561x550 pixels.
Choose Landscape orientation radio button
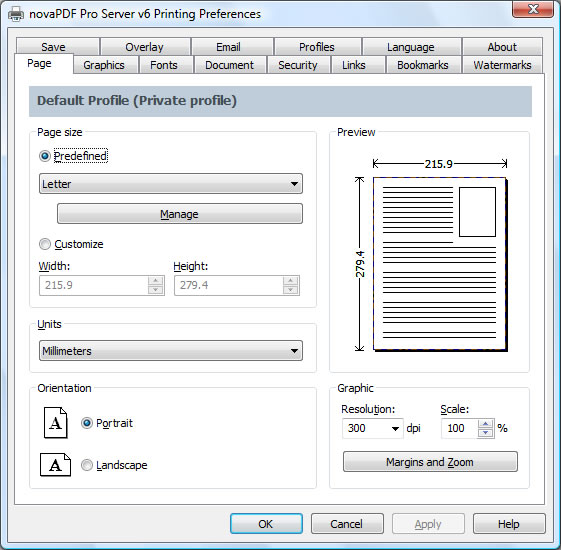coord(87,465)
